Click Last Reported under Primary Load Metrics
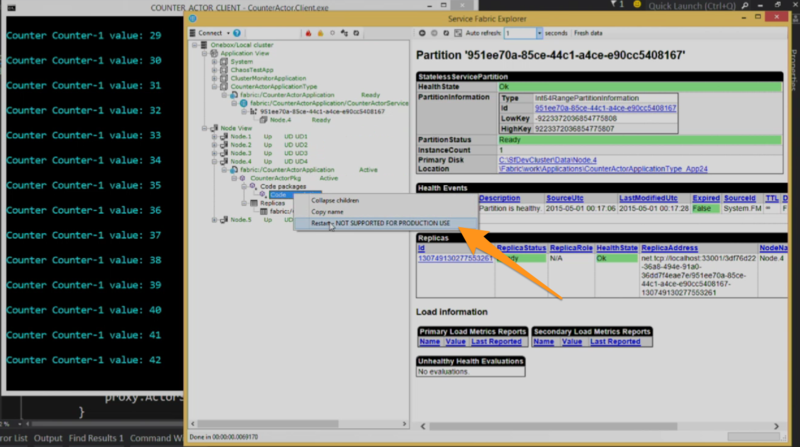Screen dimensions: 800x447 coord(496,341)
